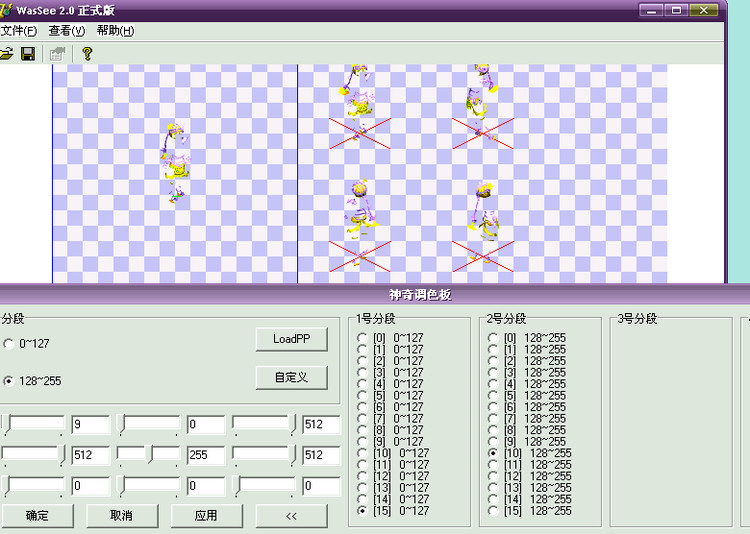Viewport: 750px width, 534px height.
Task: Select [5] 128~255 in 2号分段
Action: tap(527, 395)
